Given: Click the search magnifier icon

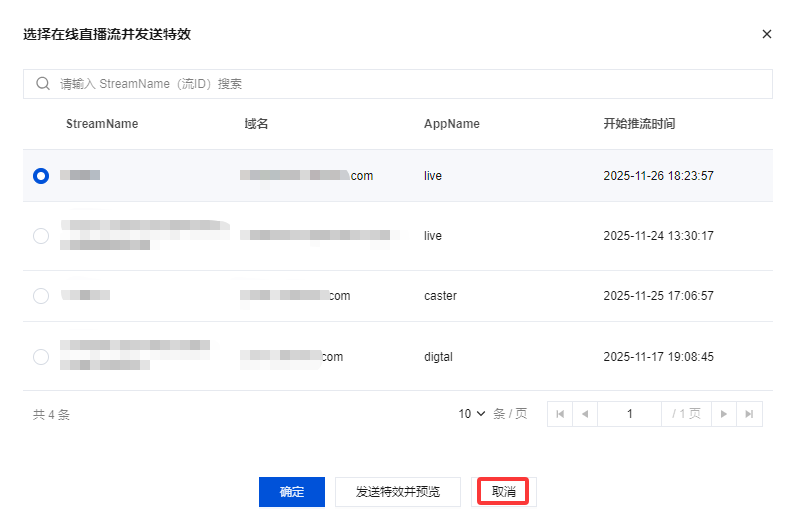Looking at the screenshot, I should [x=43, y=84].
